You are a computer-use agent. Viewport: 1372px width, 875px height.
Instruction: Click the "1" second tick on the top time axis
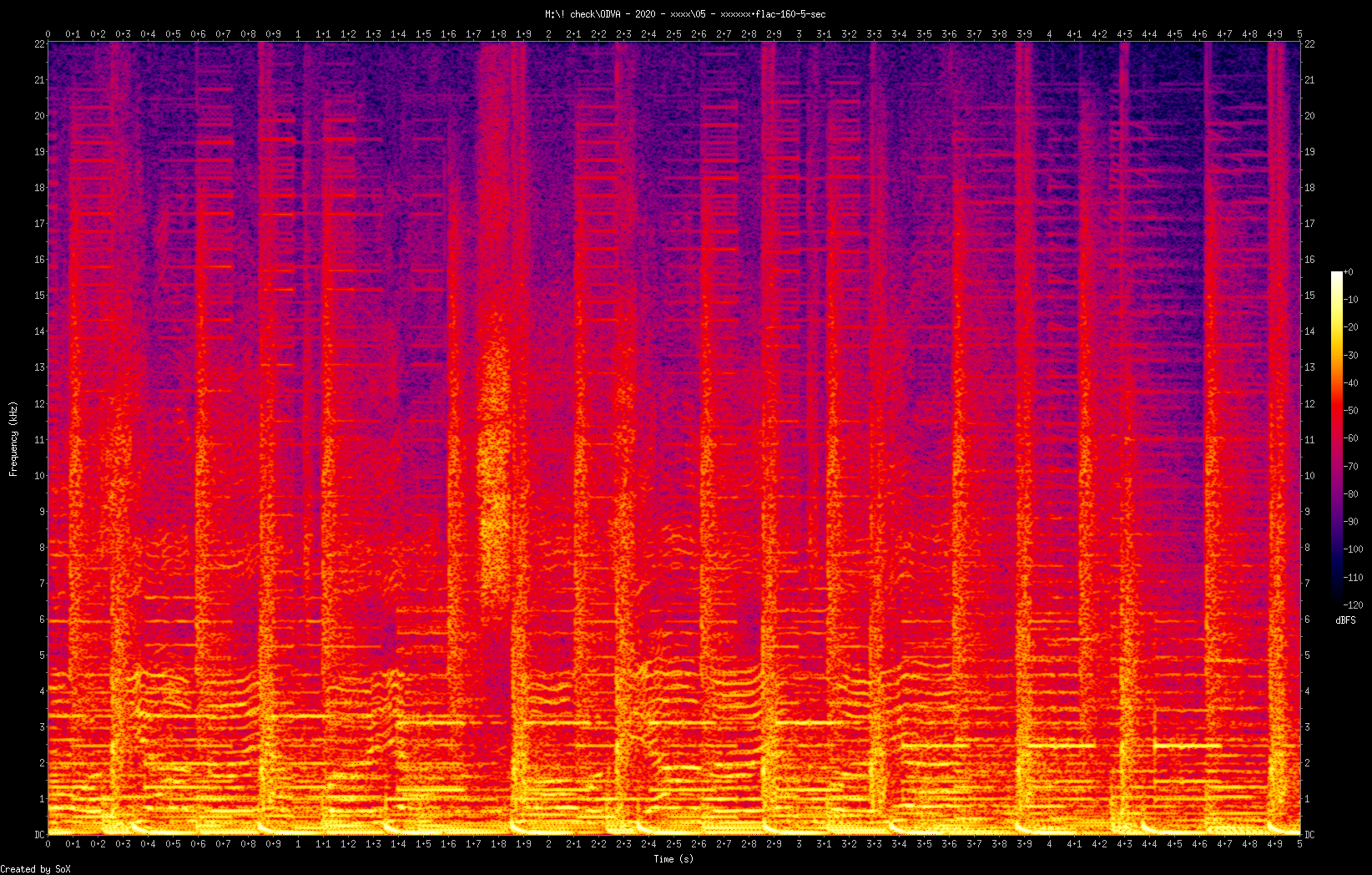[x=298, y=34]
